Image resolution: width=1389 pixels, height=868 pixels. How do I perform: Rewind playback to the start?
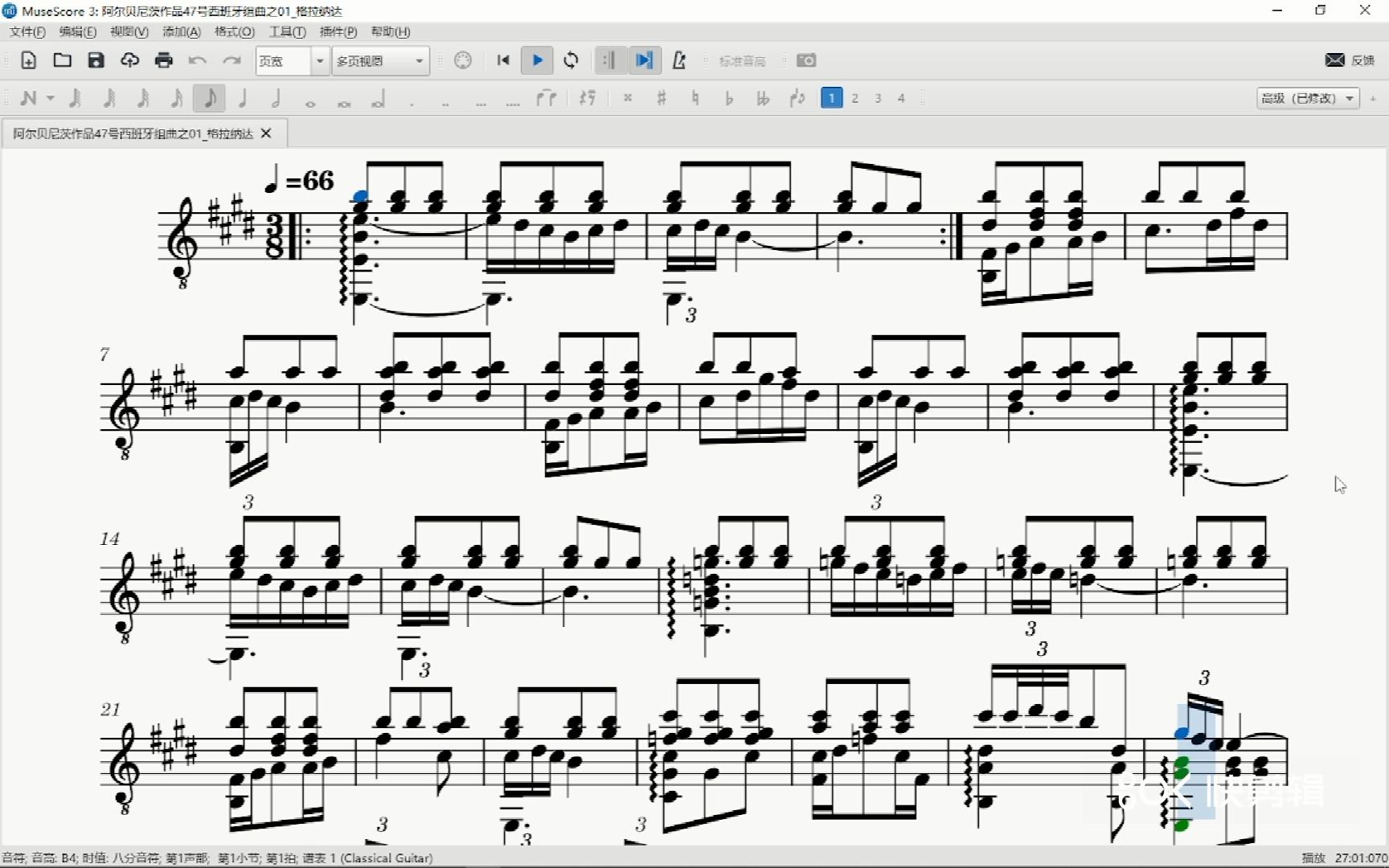click(x=503, y=60)
